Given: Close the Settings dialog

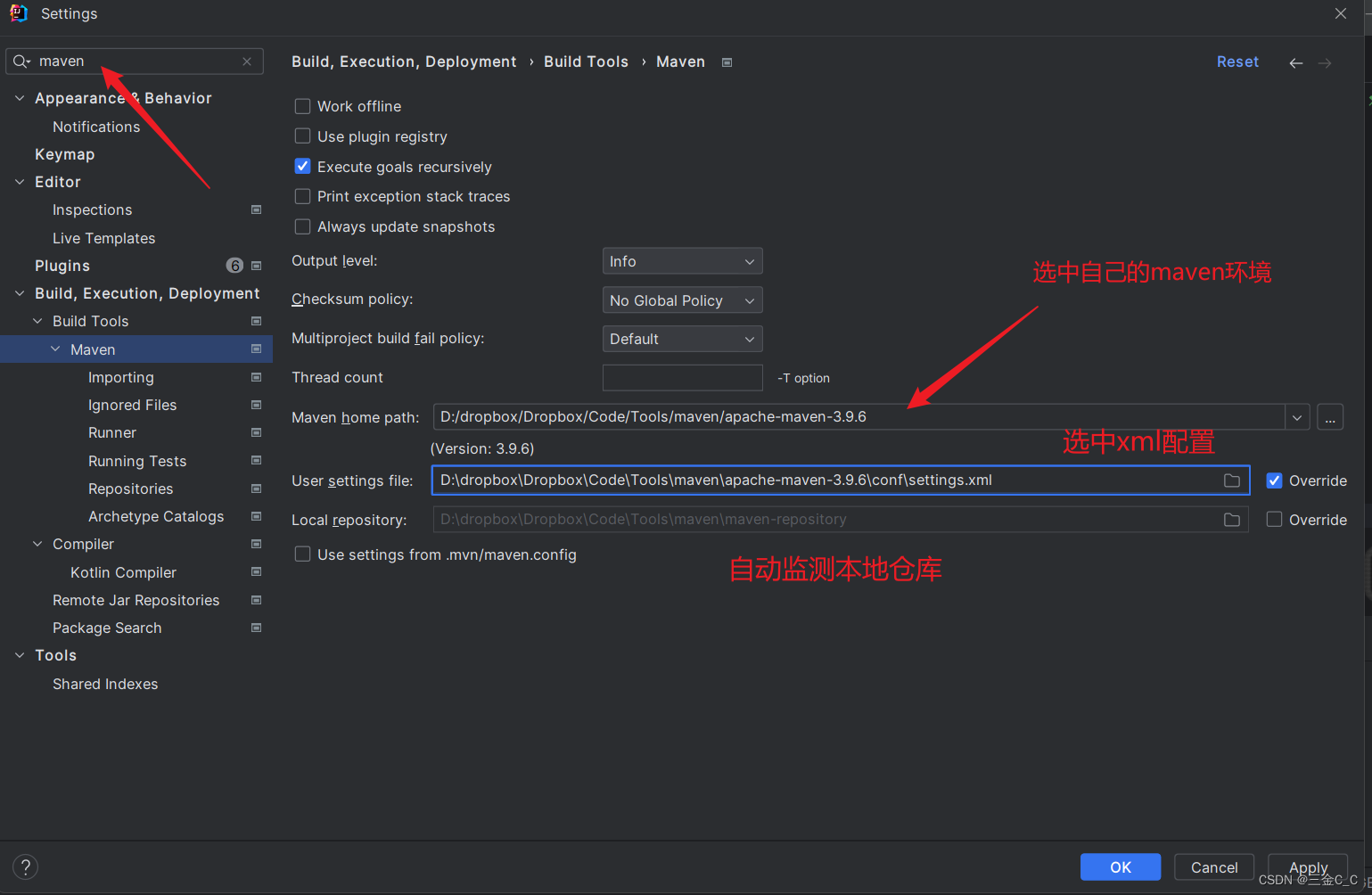Looking at the screenshot, I should coord(1340,13).
